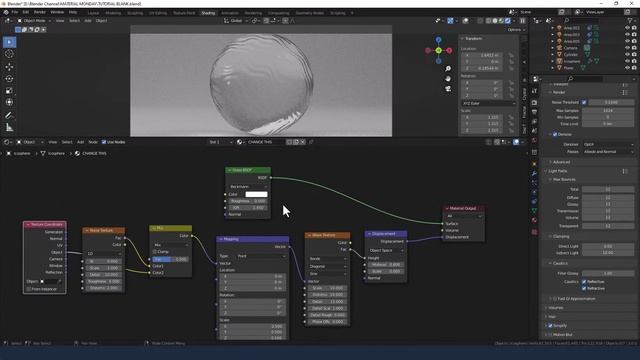Open node editor Add menu
Image resolution: width=640 pixels, height=360 pixels.
[80, 142]
